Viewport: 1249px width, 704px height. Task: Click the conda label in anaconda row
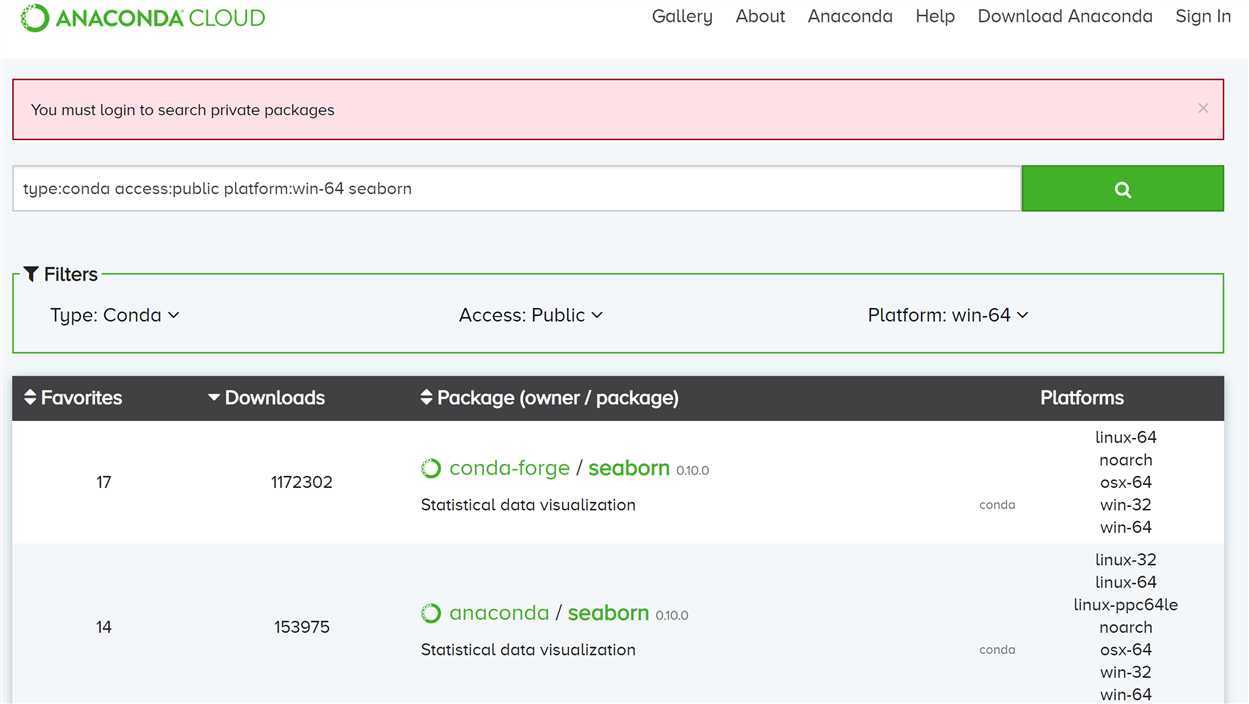point(997,650)
